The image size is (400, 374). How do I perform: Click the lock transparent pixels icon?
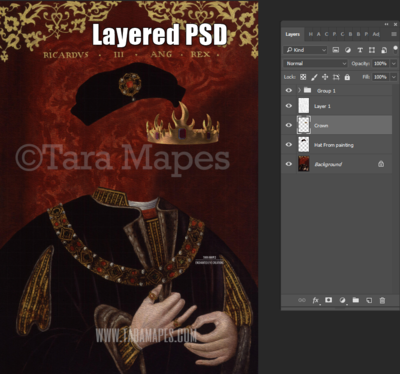pyautogui.click(x=303, y=77)
